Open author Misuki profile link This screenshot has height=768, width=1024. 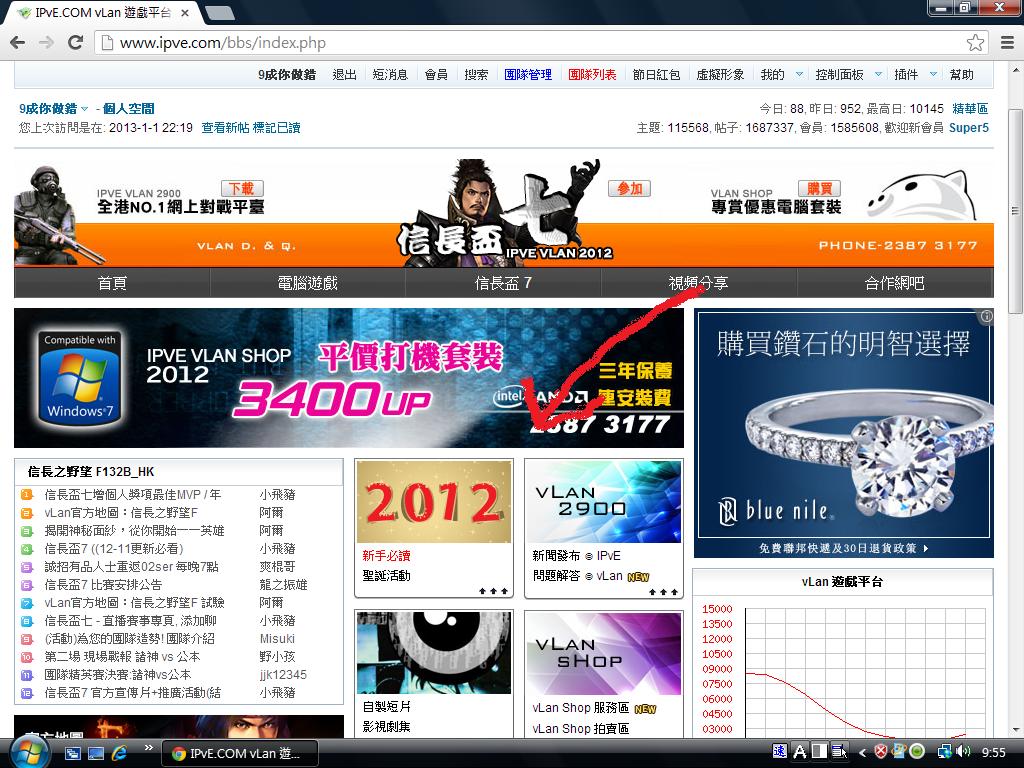coord(277,639)
